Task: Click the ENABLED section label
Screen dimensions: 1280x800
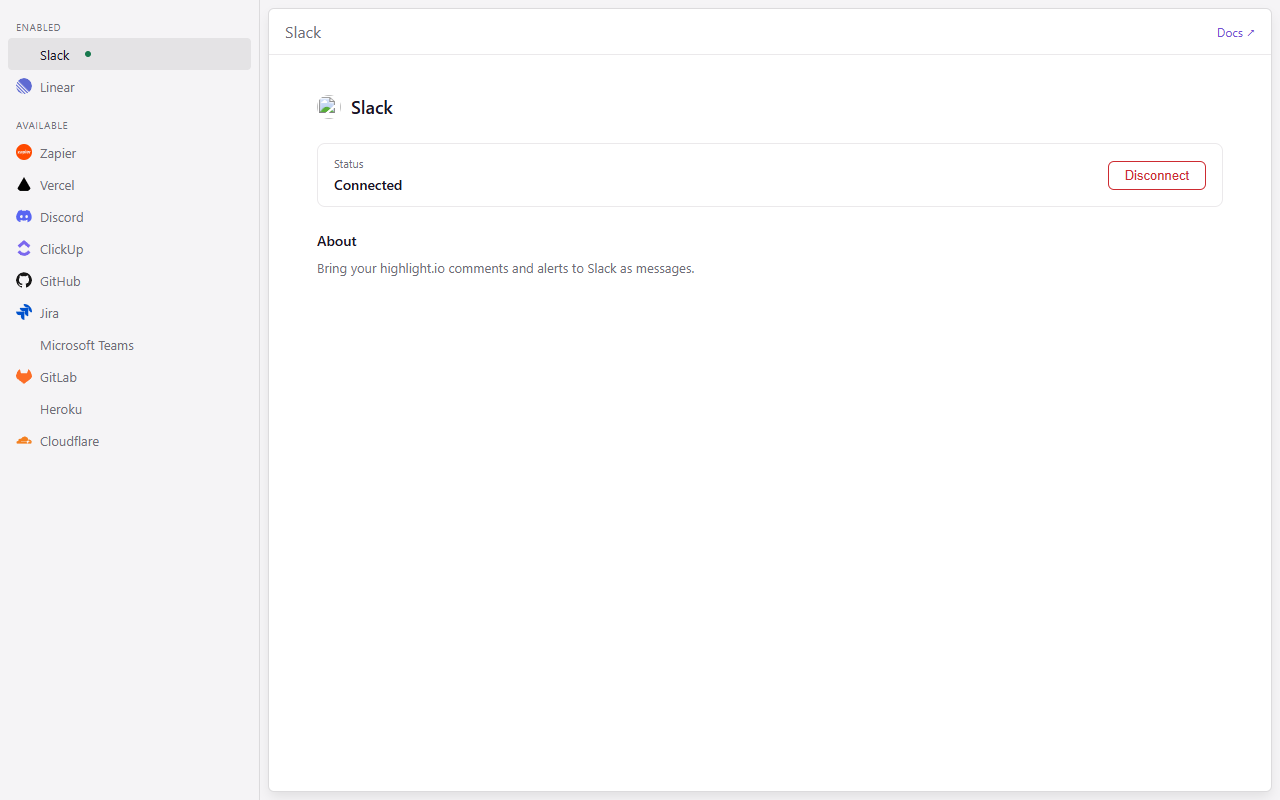Action: [38, 27]
